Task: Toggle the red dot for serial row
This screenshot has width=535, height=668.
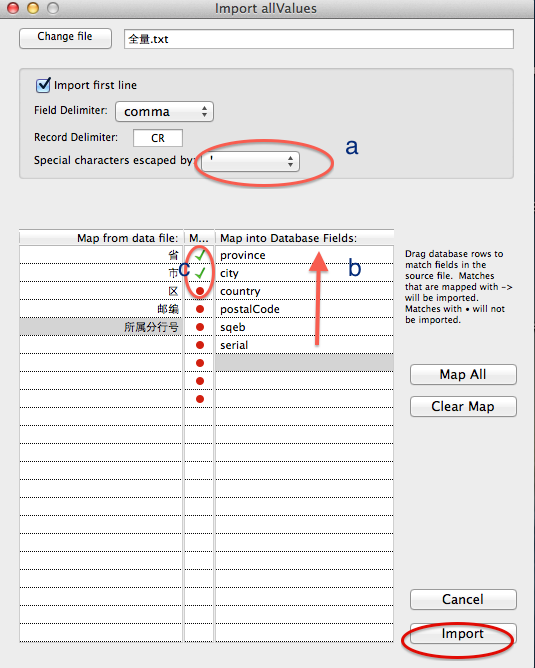Action: click(x=200, y=345)
